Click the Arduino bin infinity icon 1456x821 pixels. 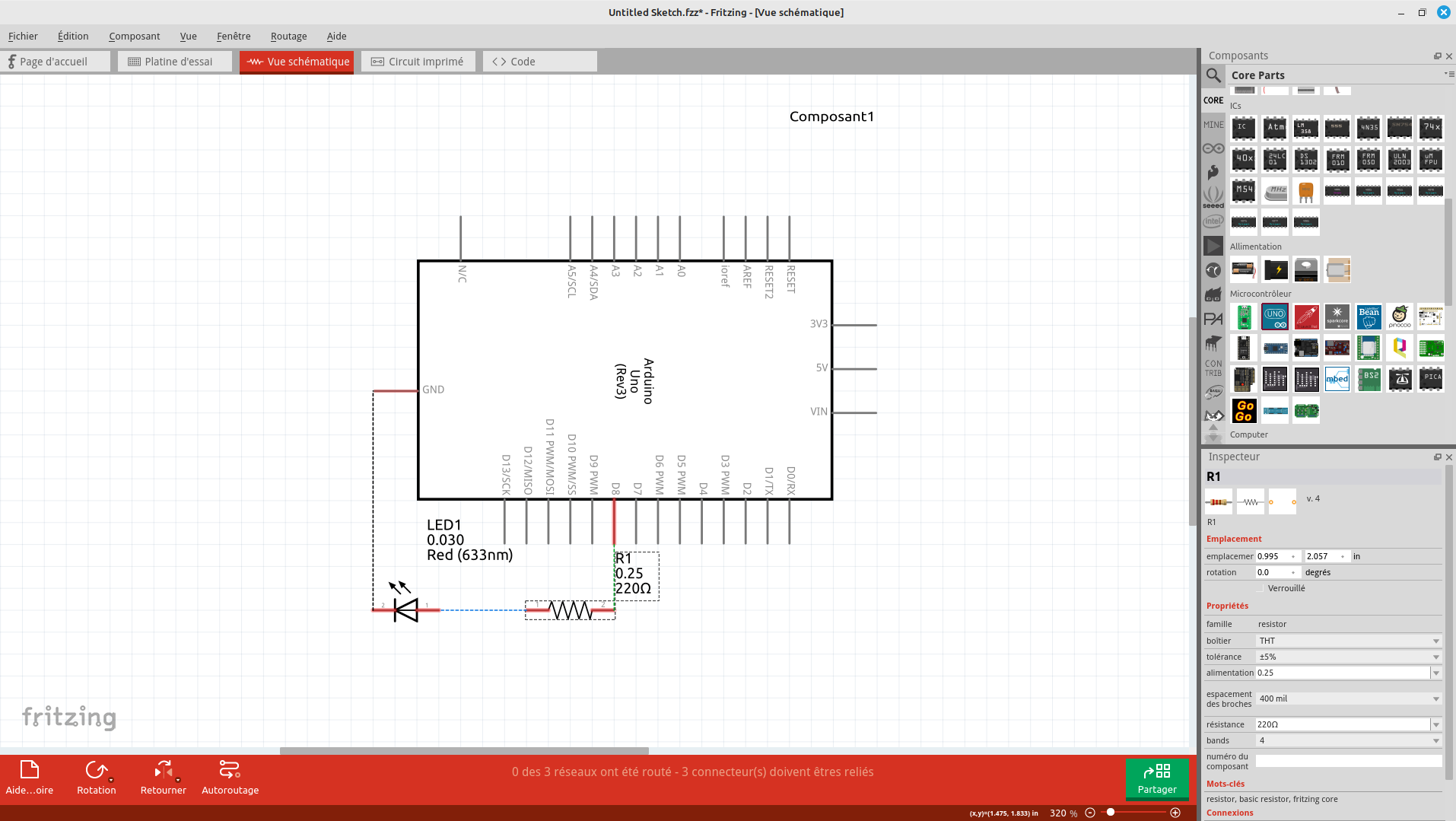[1213, 148]
